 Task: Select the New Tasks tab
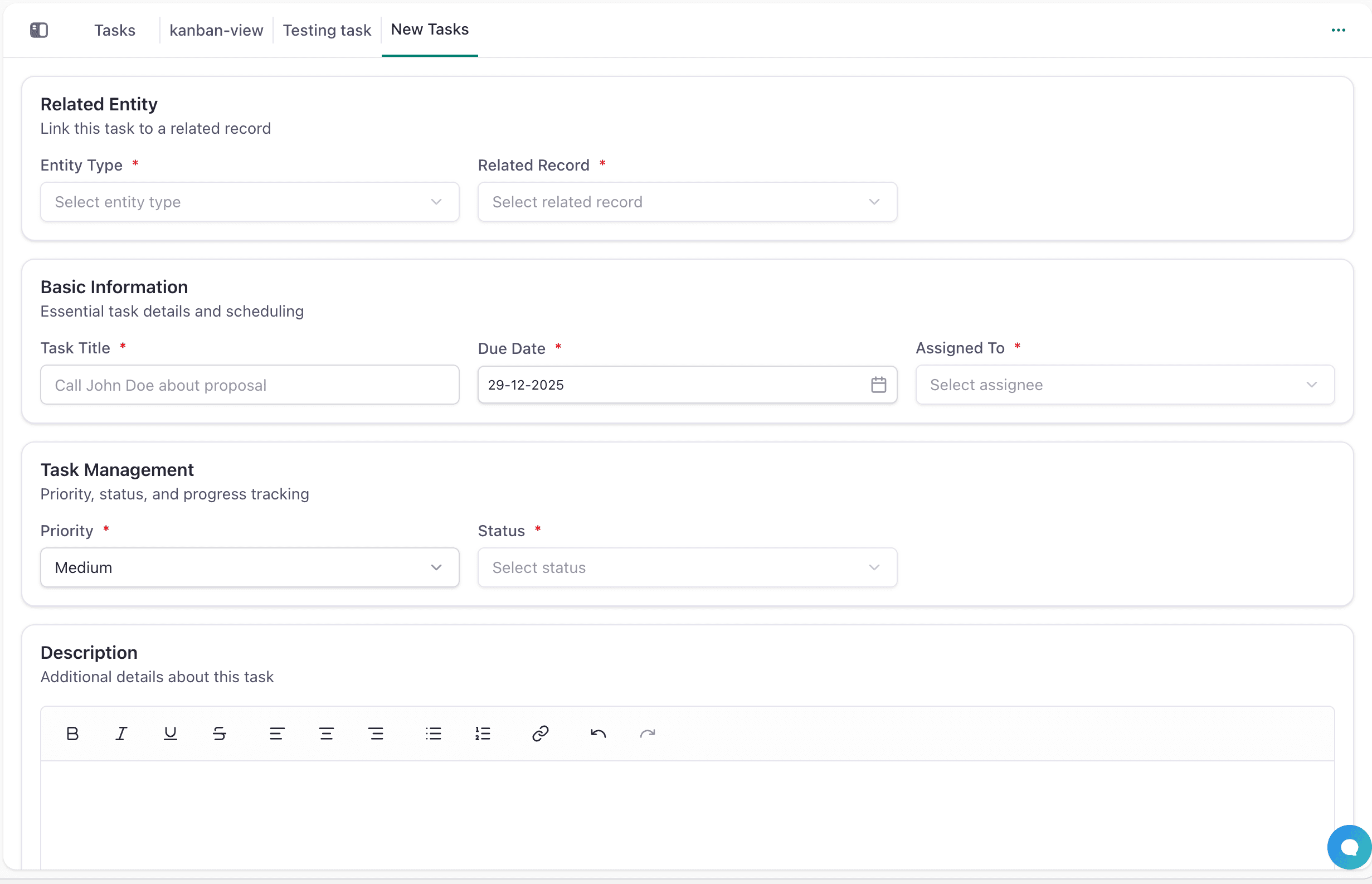430,30
